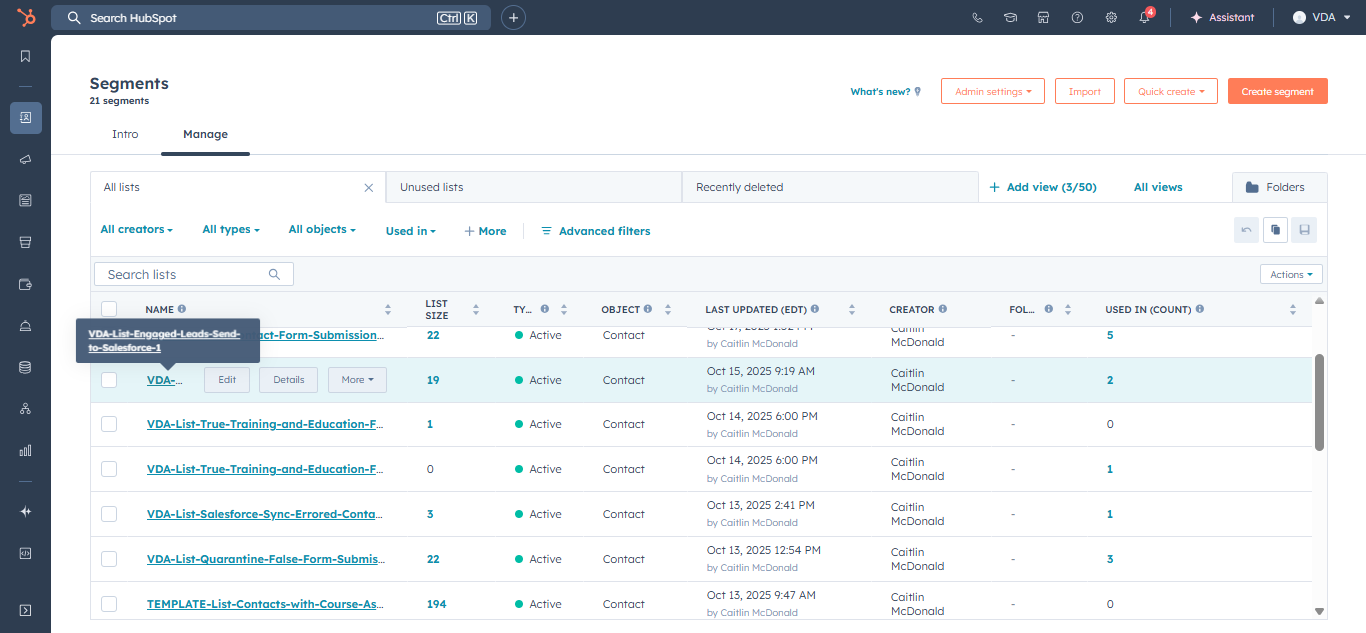This screenshot has width=1366, height=633.
Task: Click the info icon next to NAME header
Action: pyautogui.click(x=182, y=309)
